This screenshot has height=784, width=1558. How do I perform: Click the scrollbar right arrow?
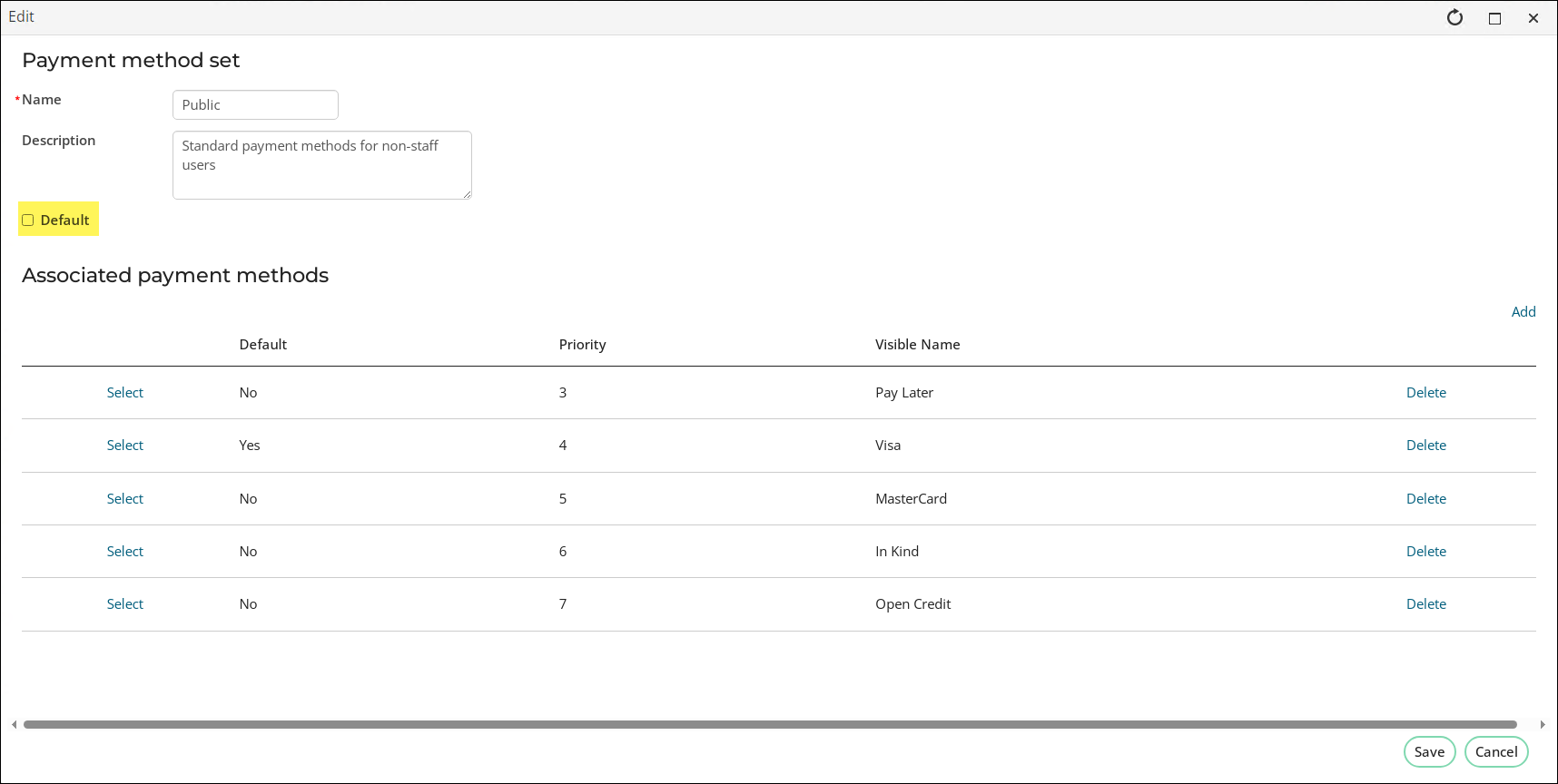coord(1543,724)
